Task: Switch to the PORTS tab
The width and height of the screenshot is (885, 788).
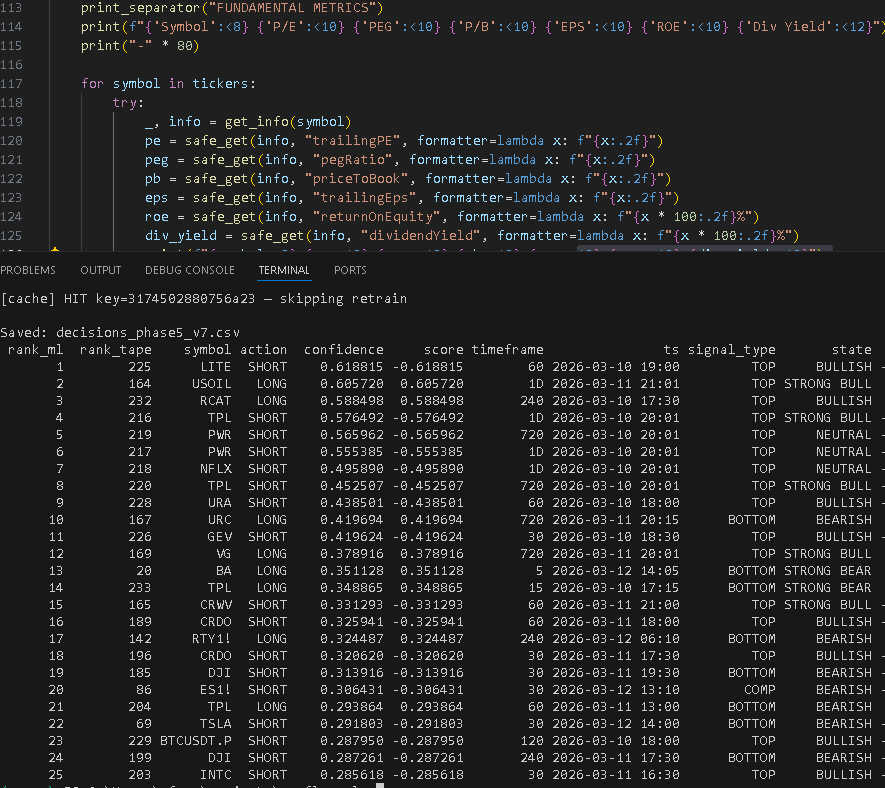Action: pos(350,270)
